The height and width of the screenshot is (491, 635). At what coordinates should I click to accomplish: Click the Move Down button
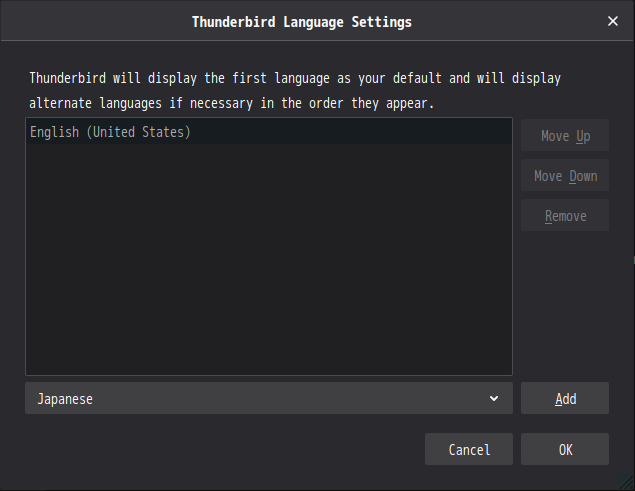[x=565, y=175]
